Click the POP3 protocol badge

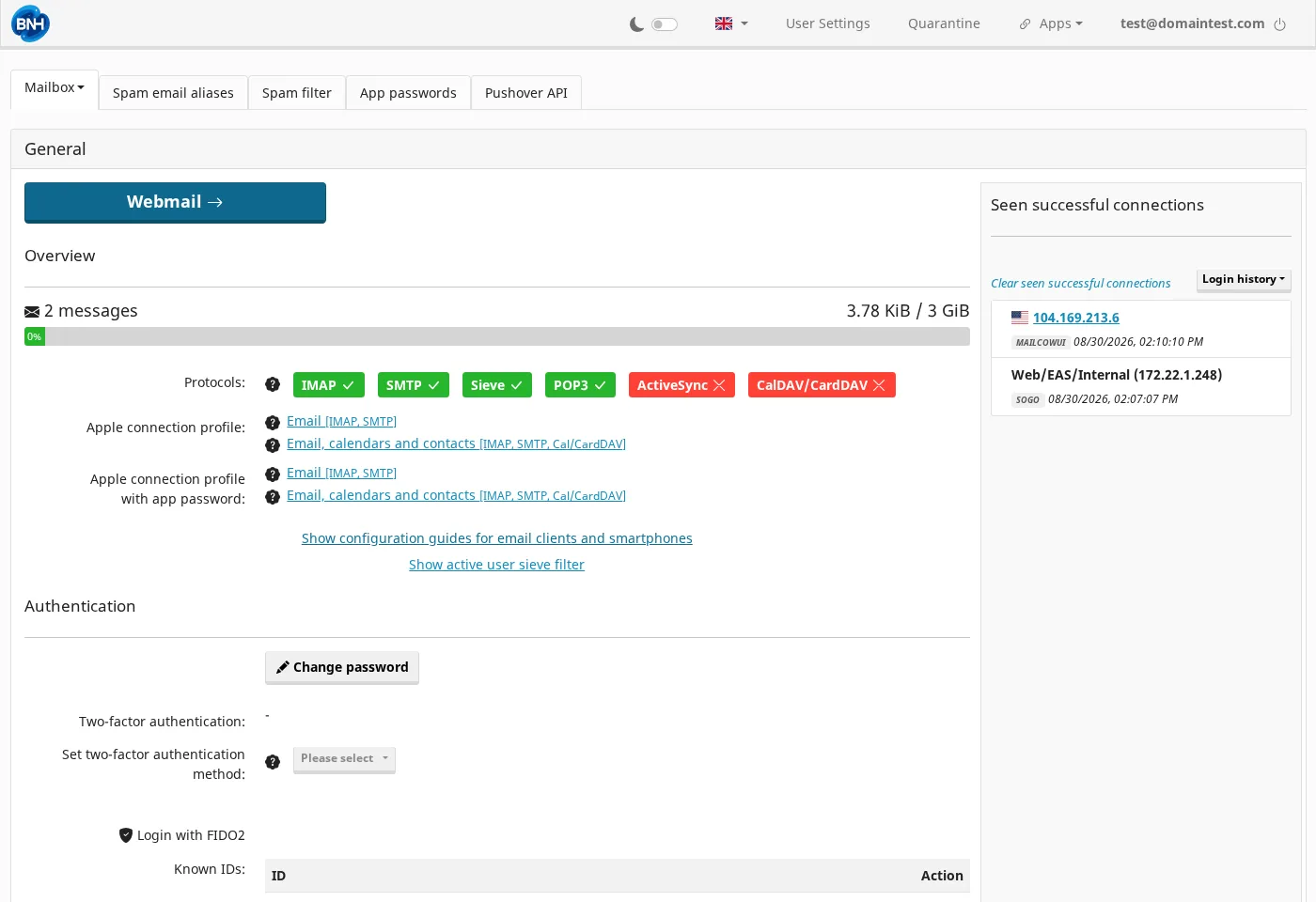point(580,385)
